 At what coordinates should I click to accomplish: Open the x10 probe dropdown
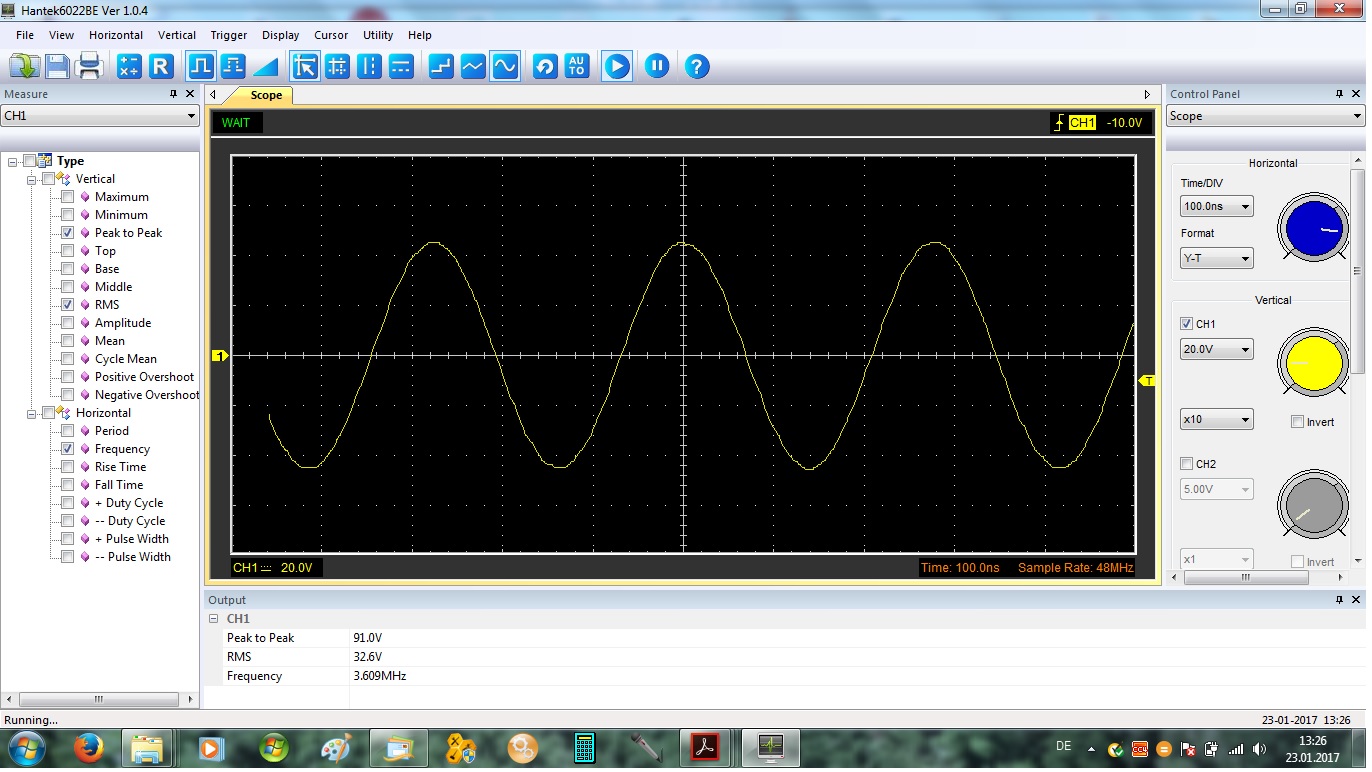click(1216, 420)
